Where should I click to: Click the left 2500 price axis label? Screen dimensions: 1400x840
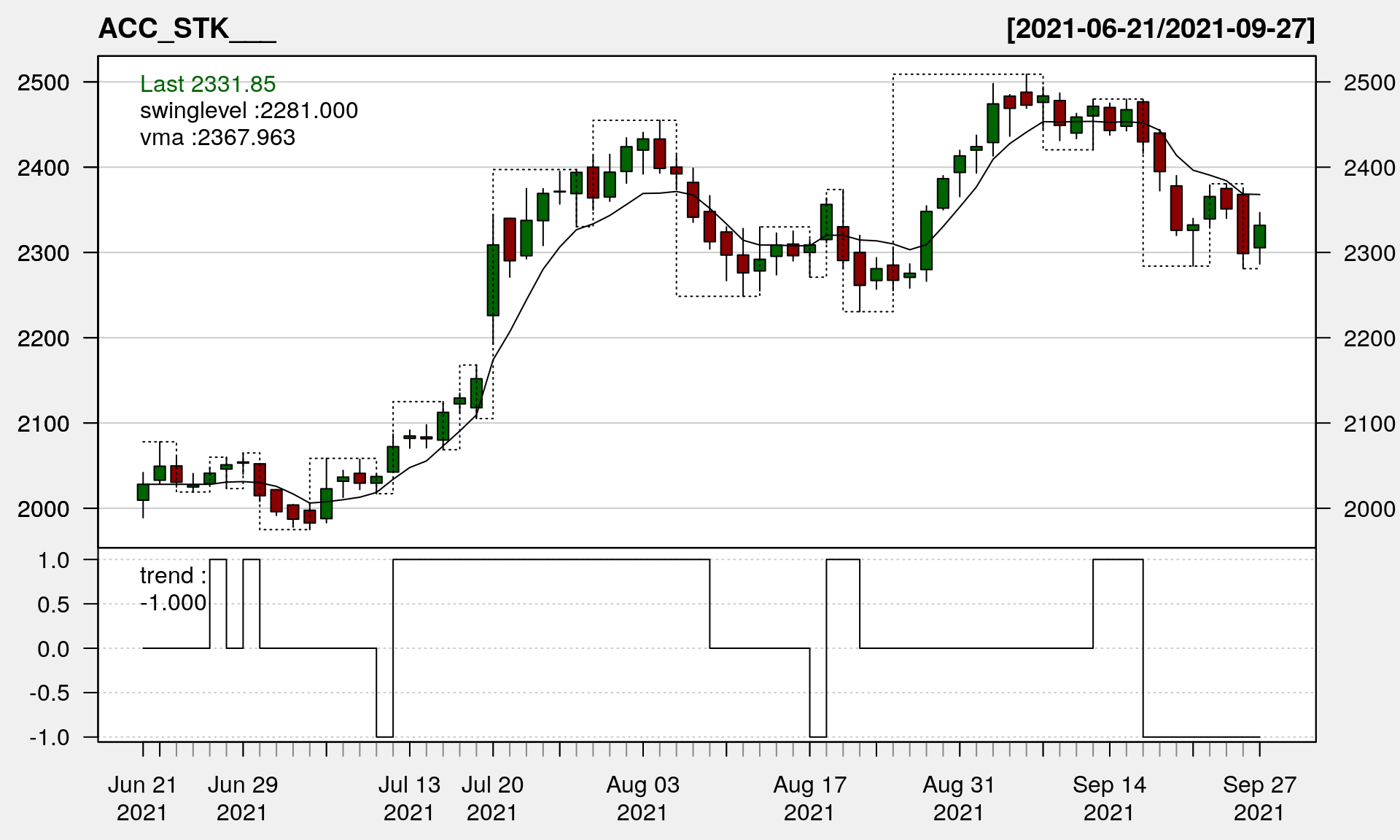(43, 82)
